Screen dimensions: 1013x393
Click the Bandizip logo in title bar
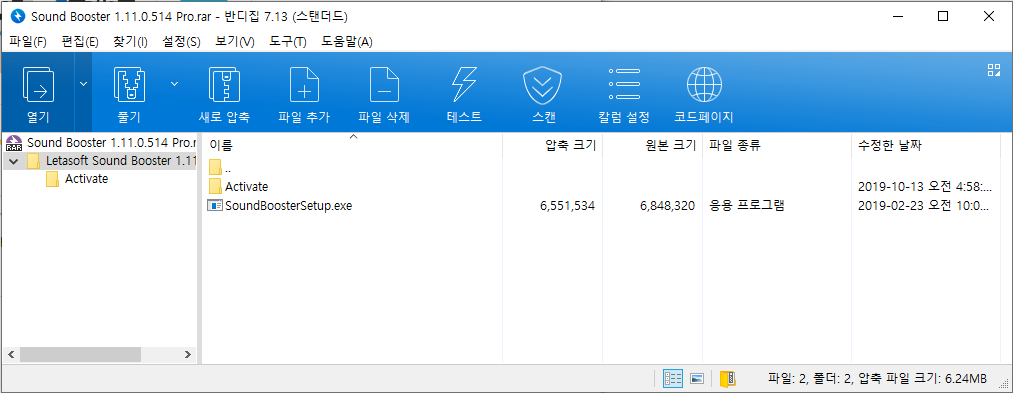tap(17, 16)
